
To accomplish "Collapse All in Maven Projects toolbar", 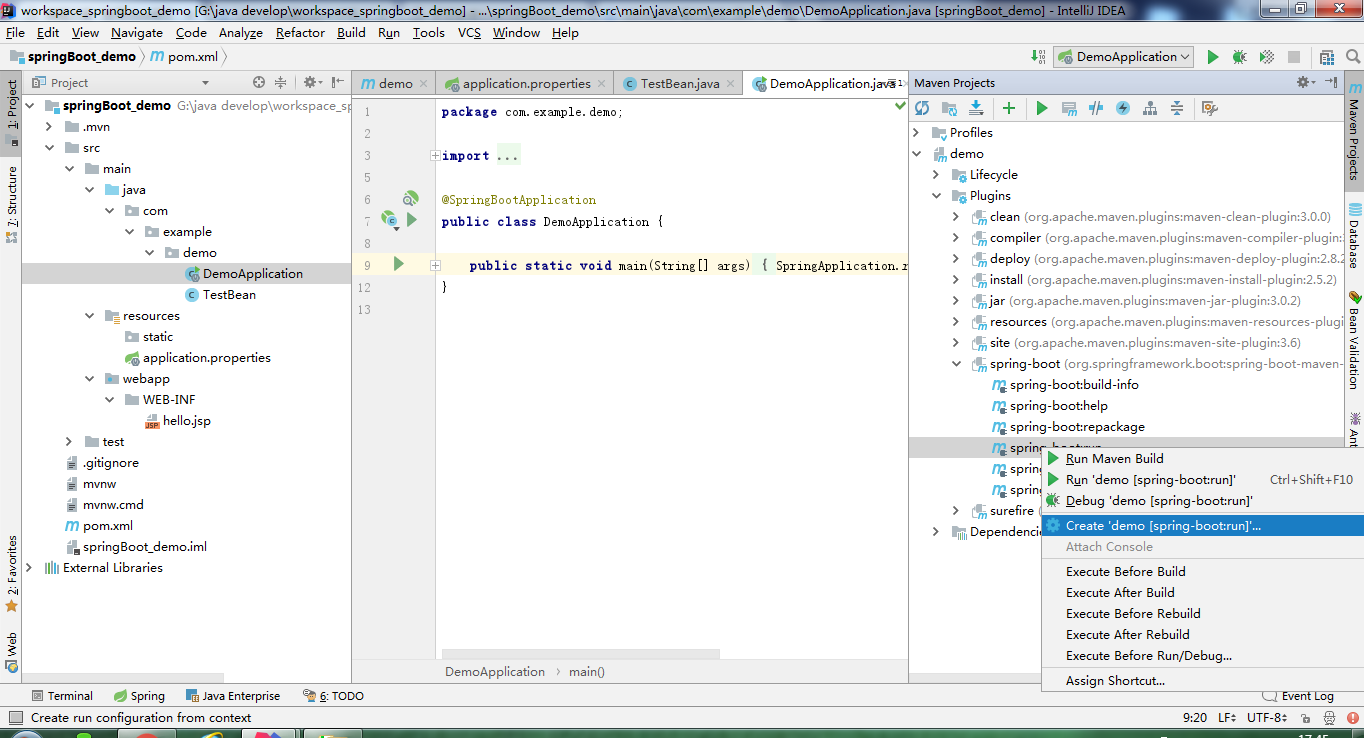I will 1177,108.
